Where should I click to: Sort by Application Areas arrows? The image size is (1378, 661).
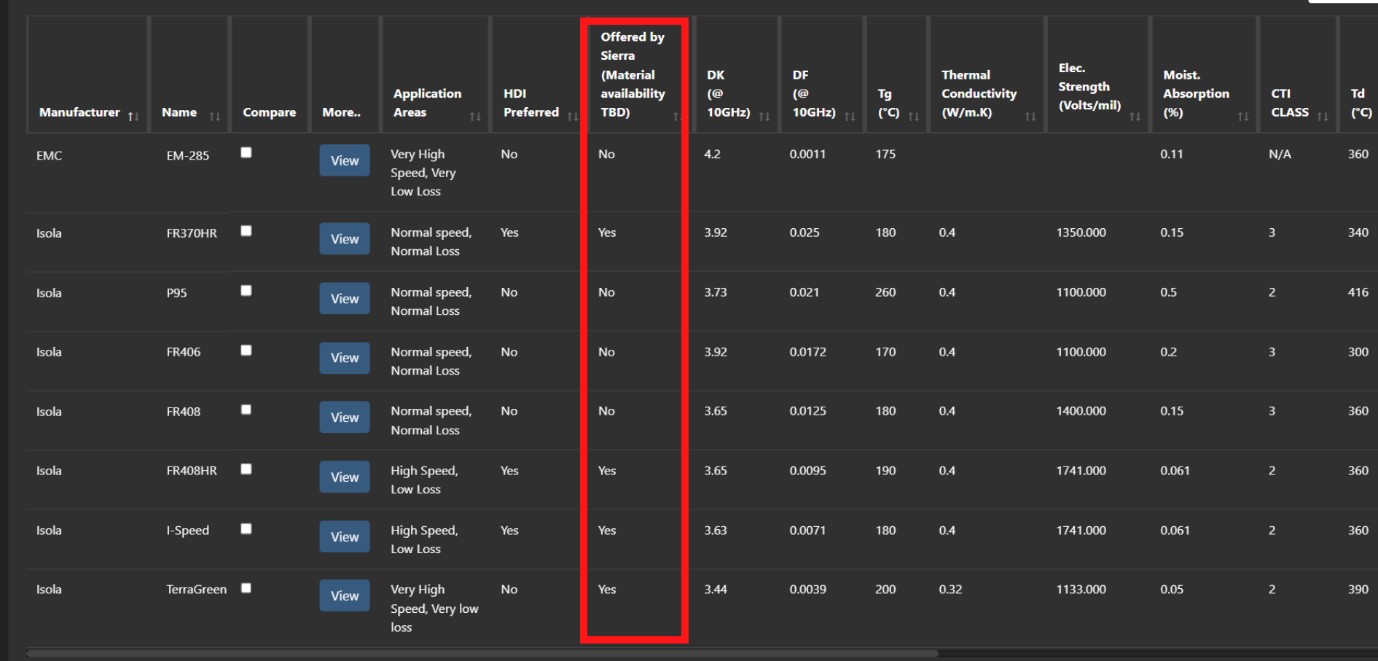474,117
